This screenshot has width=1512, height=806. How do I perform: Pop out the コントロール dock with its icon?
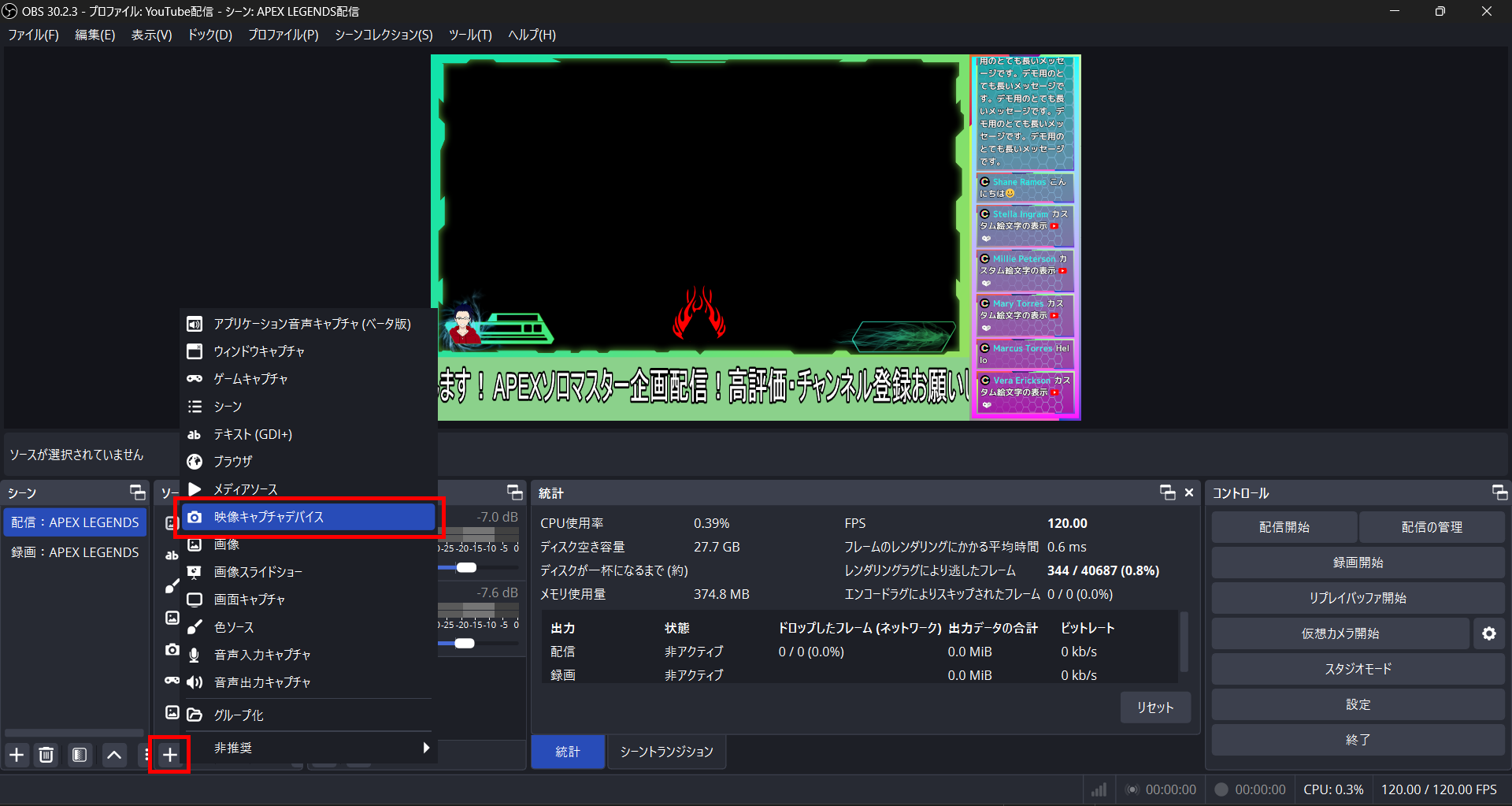pyautogui.click(x=1499, y=492)
